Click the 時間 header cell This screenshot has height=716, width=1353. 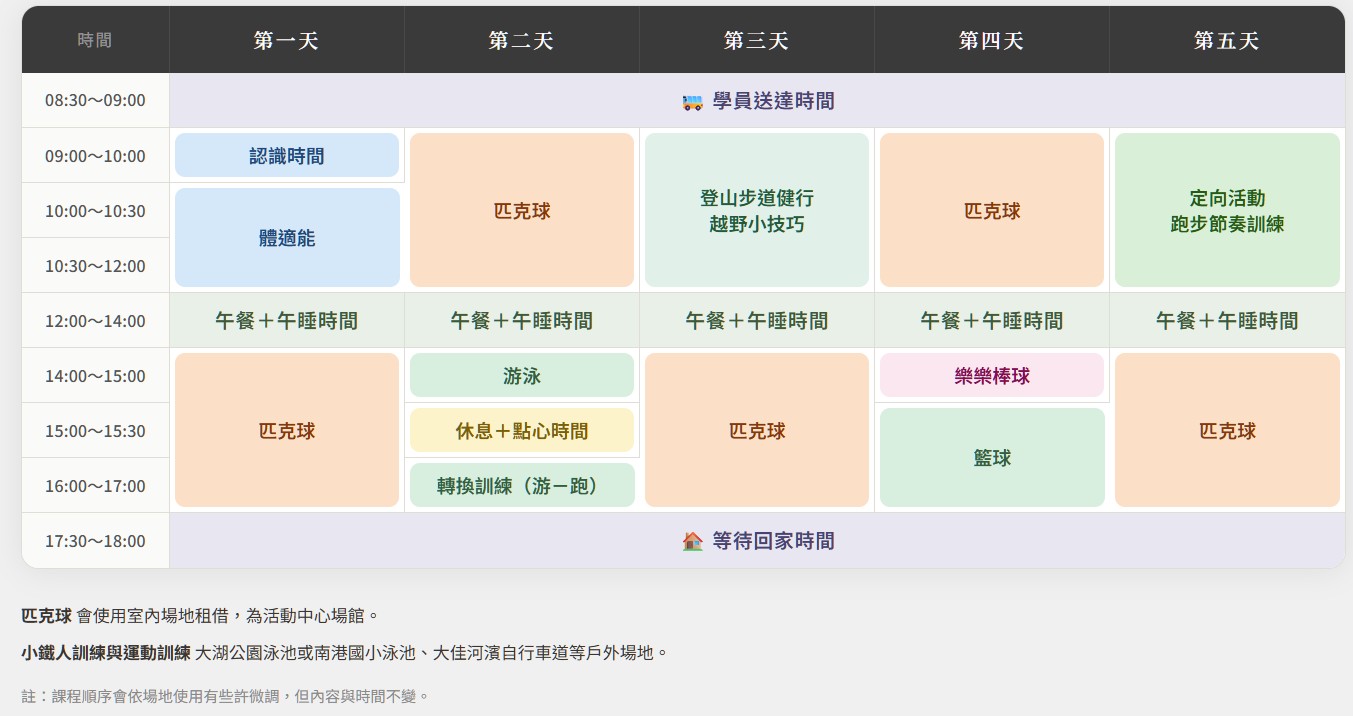pos(95,41)
